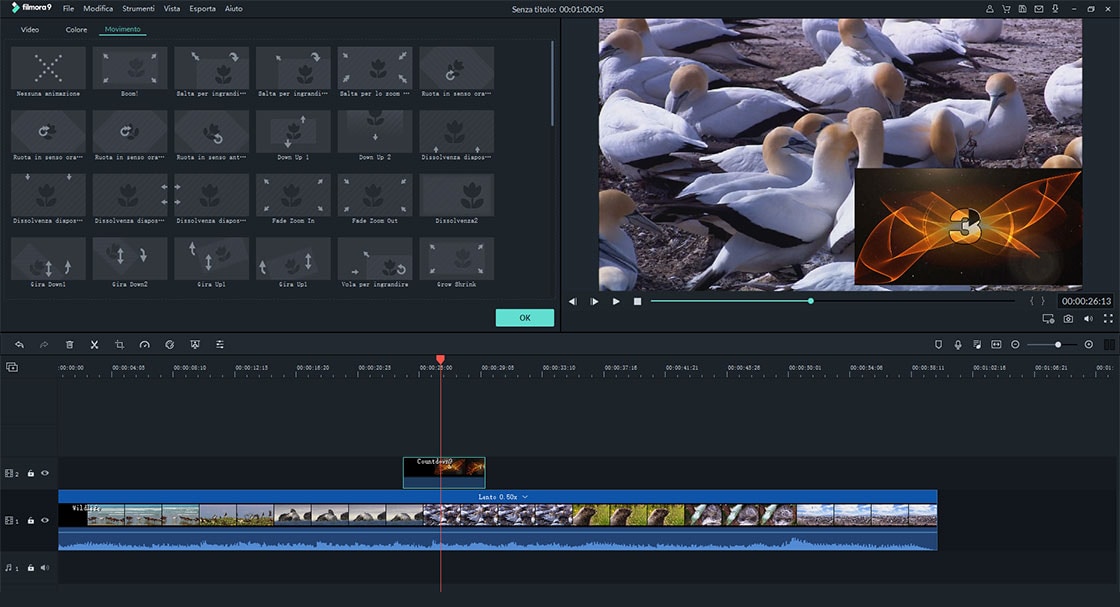Add a marker with the marker icon
Viewport: 1120px width, 607px height.
pos(939,345)
